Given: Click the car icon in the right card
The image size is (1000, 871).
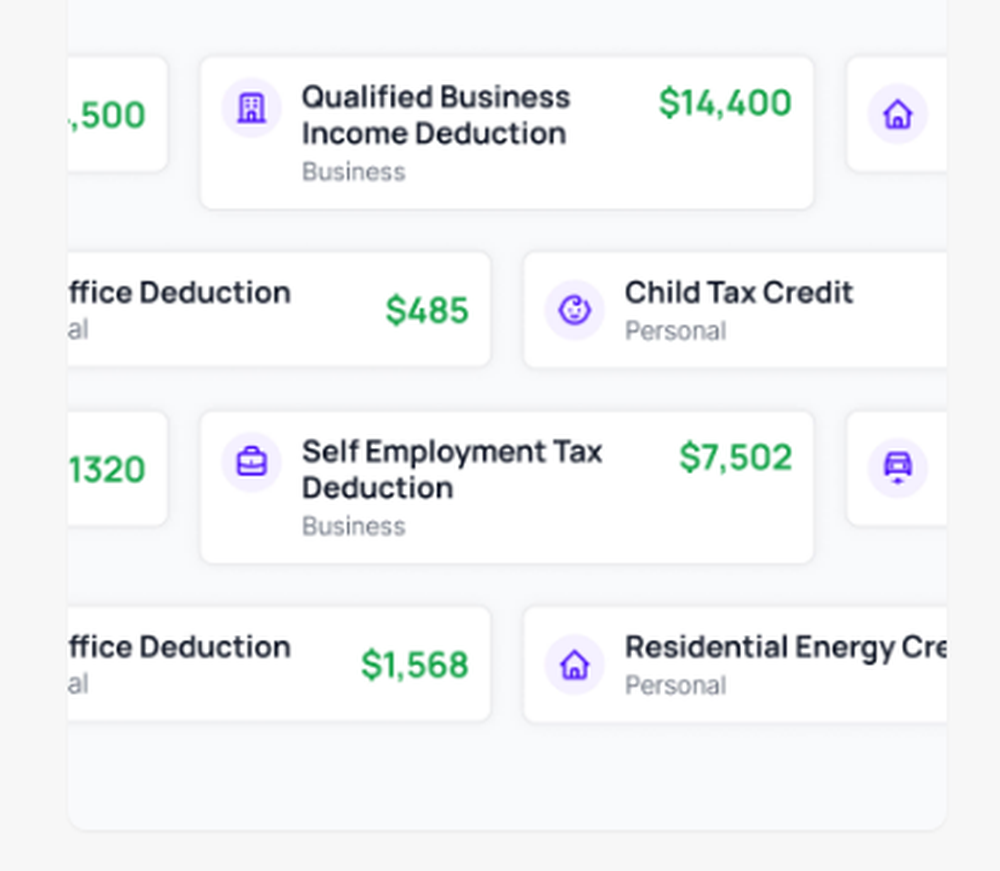Looking at the screenshot, I should point(897,467).
